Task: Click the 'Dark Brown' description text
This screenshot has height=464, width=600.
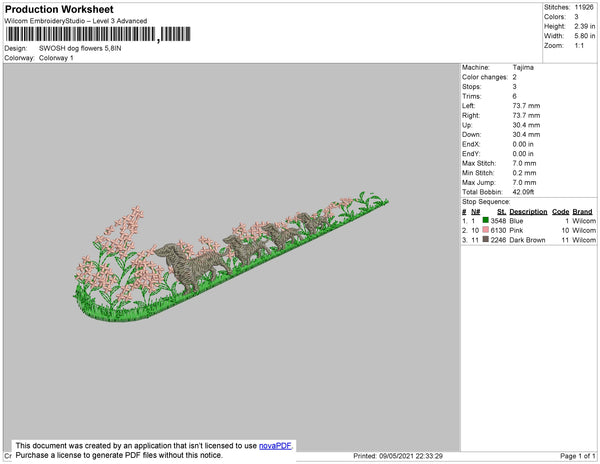Action: pos(527,240)
